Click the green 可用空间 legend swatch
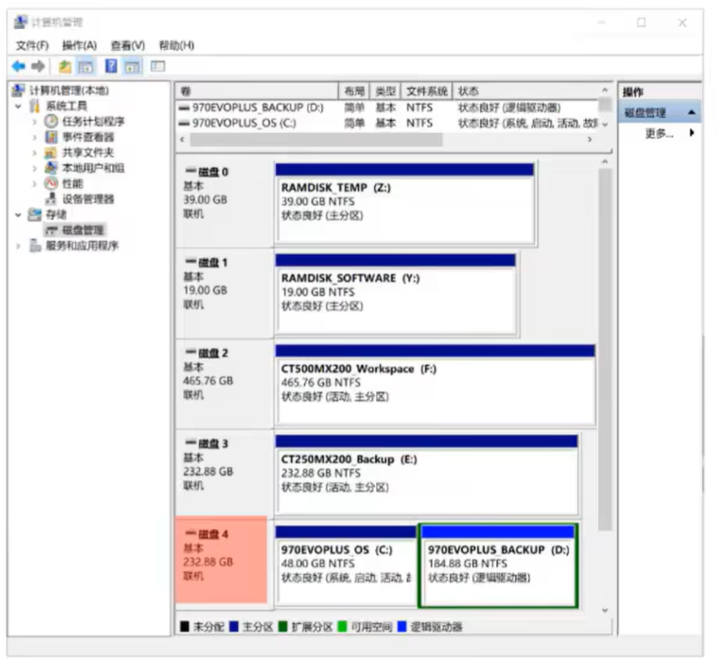The image size is (716, 669). click(342, 627)
